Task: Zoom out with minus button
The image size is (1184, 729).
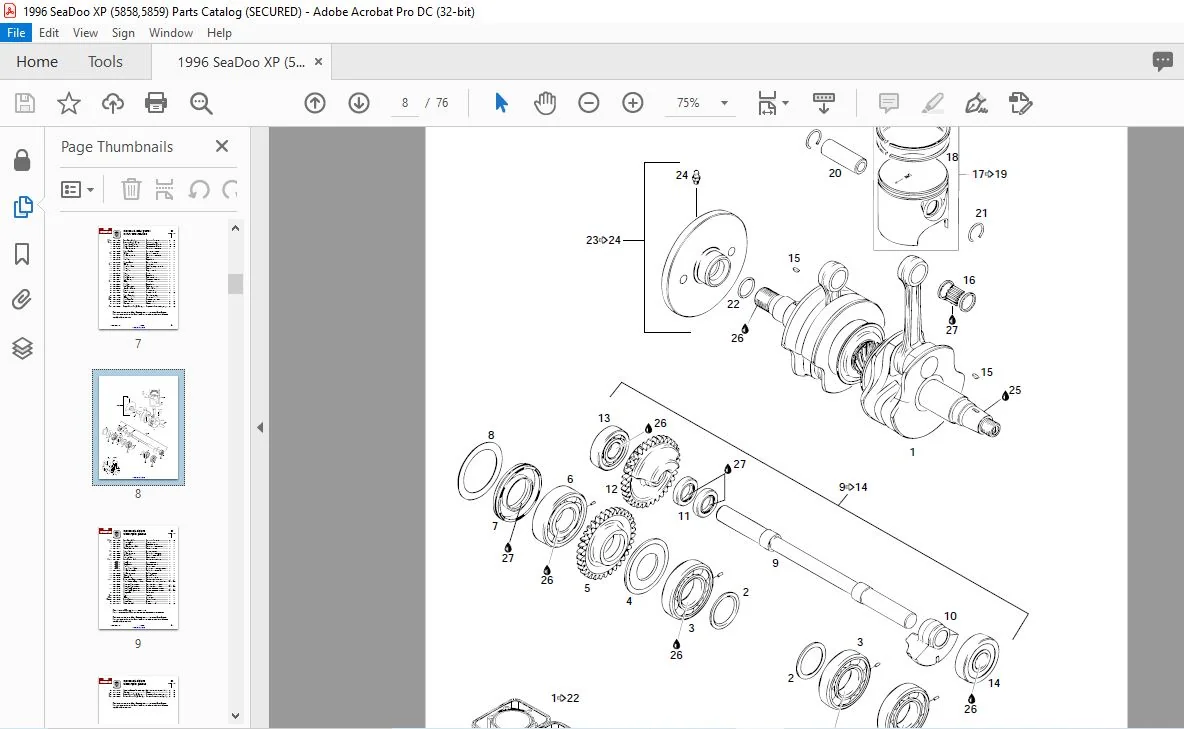Action: 588,103
